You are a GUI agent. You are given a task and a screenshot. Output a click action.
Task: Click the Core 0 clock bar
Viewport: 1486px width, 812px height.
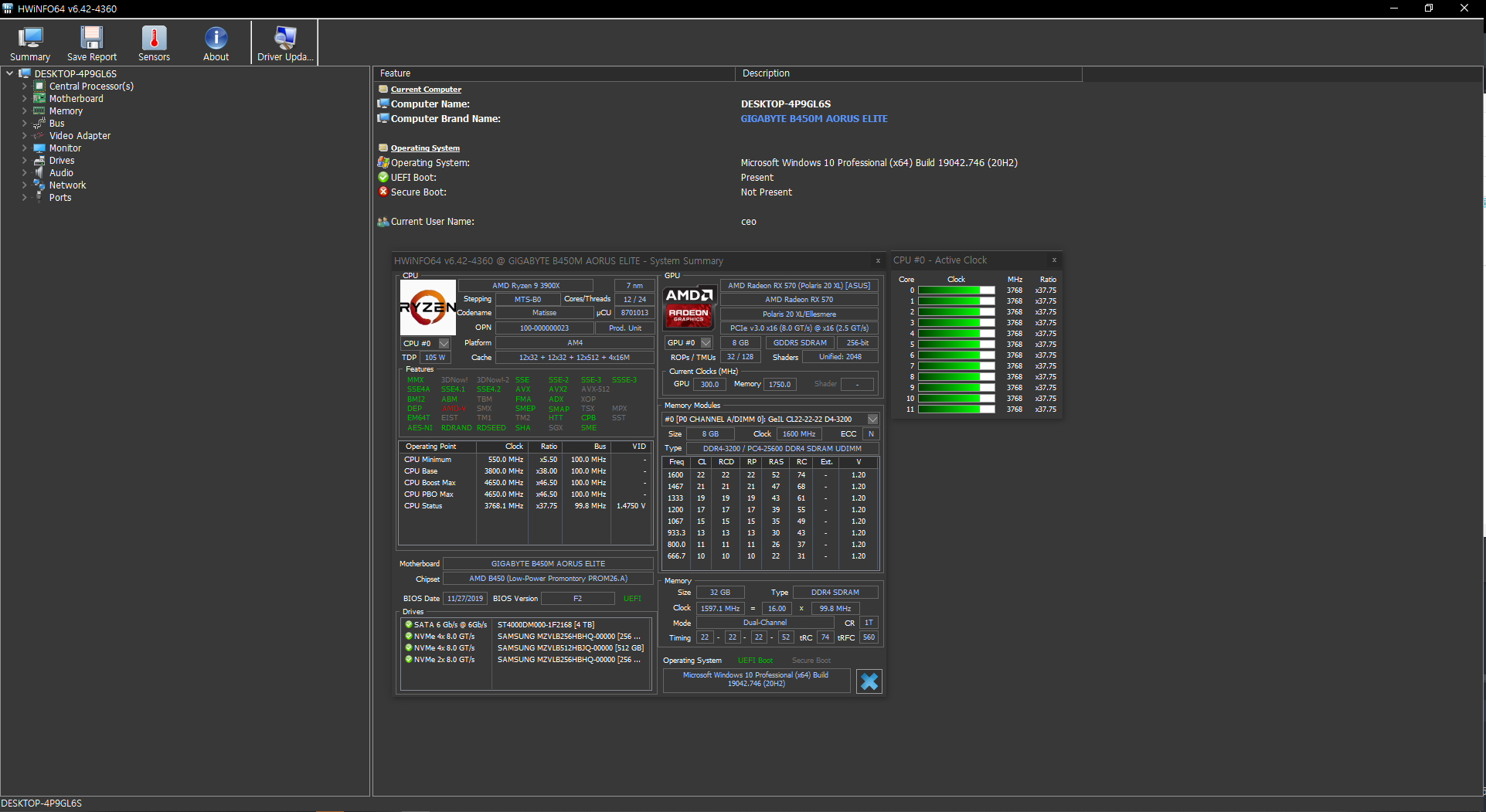click(957, 290)
